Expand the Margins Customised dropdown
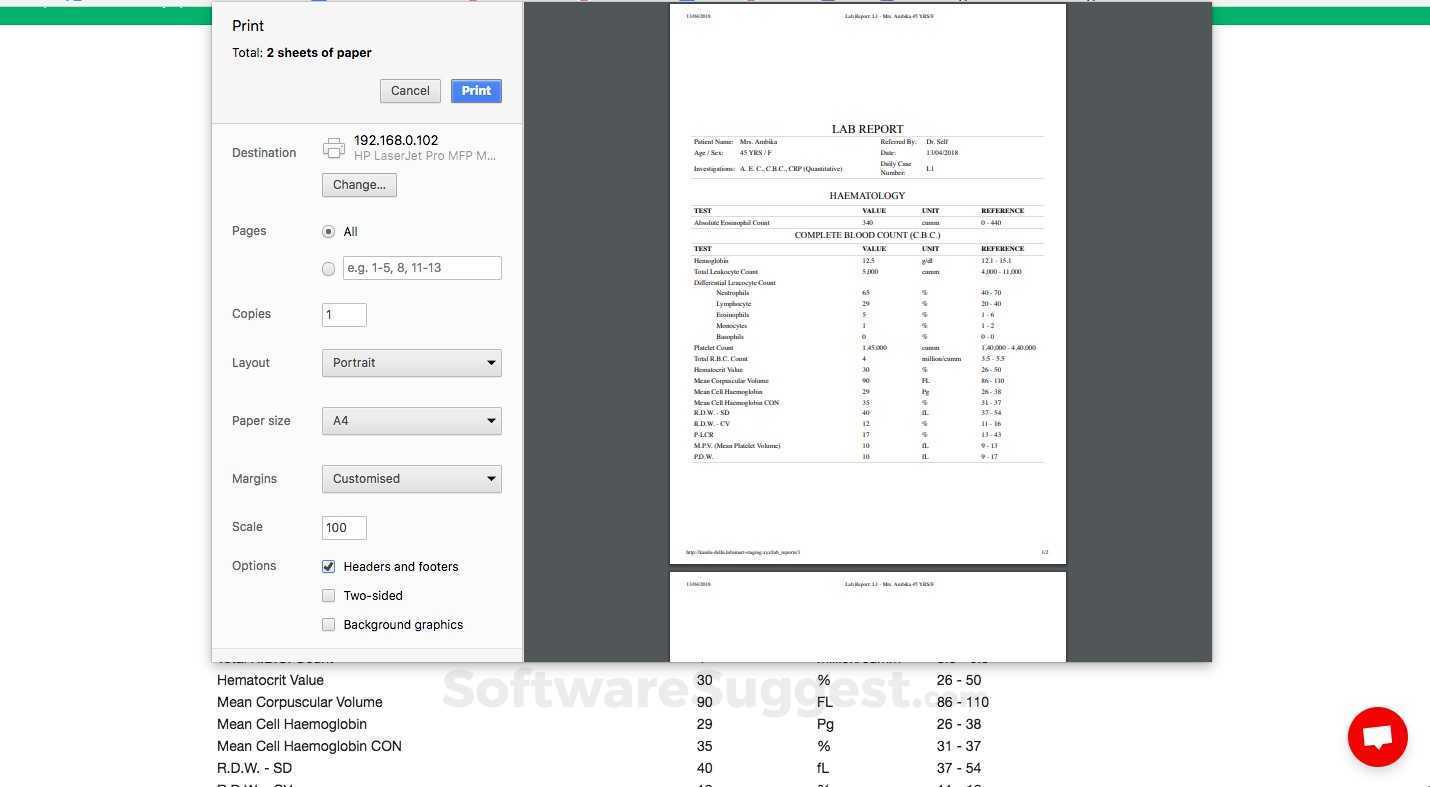Viewport: 1430px width, 787px height. (411, 479)
